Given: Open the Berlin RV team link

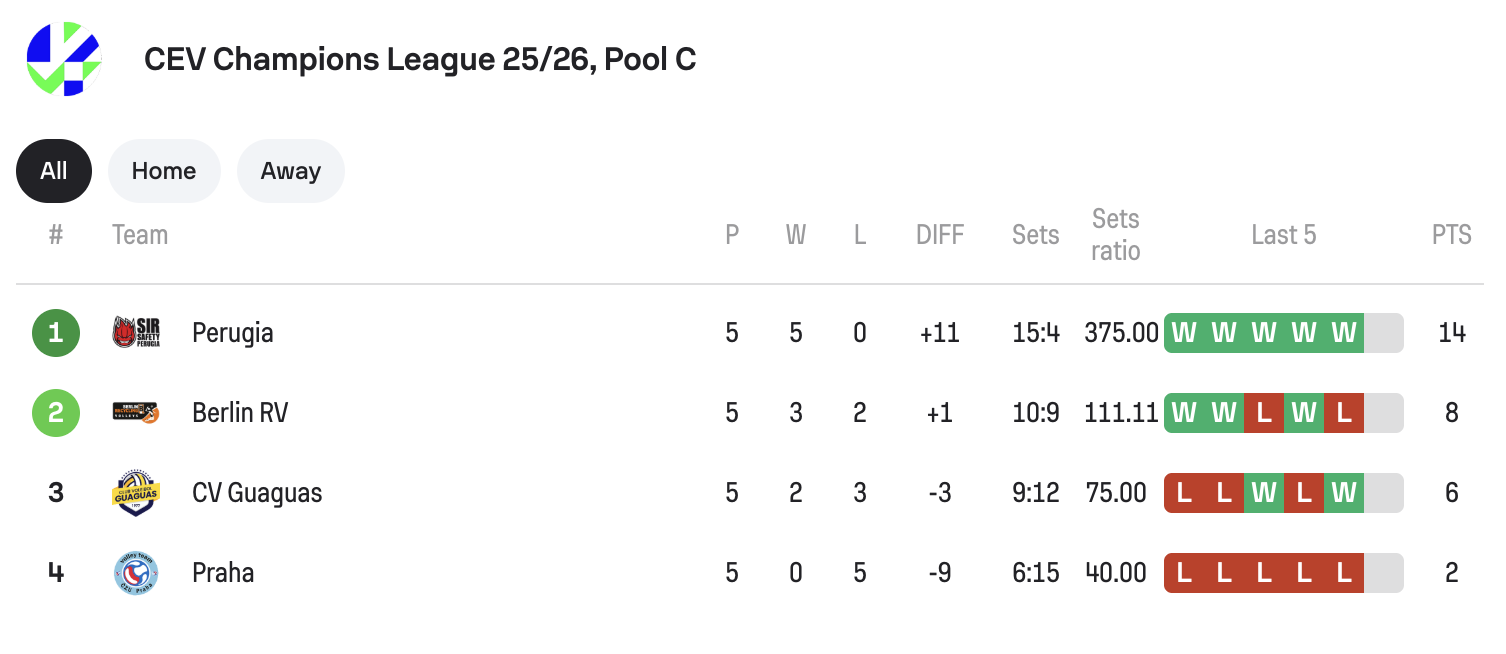Looking at the screenshot, I should click(240, 412).
